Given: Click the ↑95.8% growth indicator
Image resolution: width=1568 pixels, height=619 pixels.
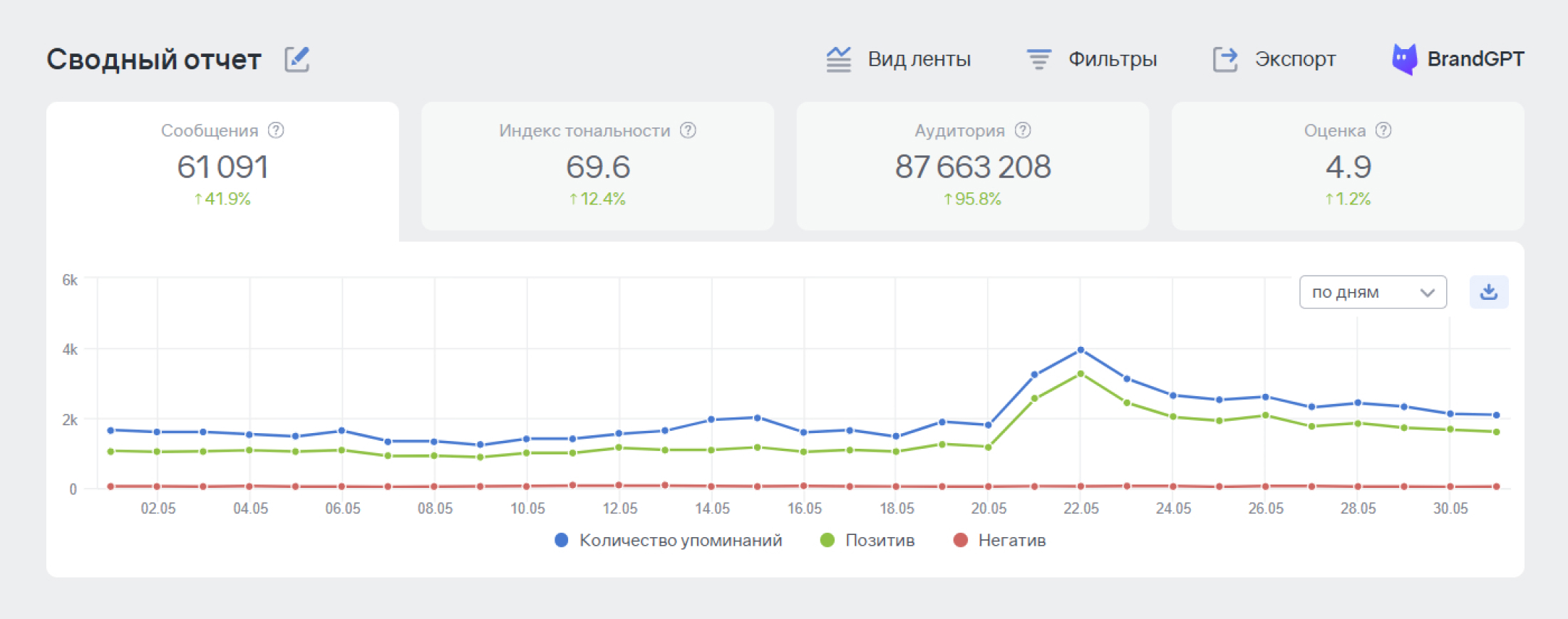Looking at the screenshot, I should (972, 199).
